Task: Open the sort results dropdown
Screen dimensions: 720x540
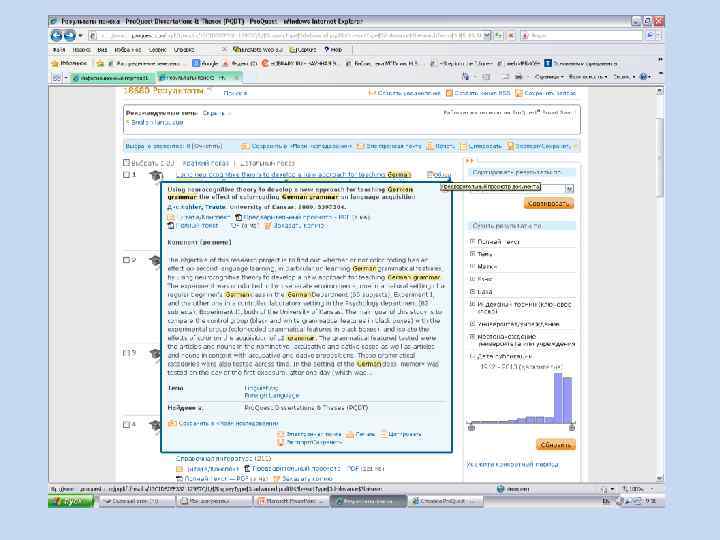Action: coord(569,188)
